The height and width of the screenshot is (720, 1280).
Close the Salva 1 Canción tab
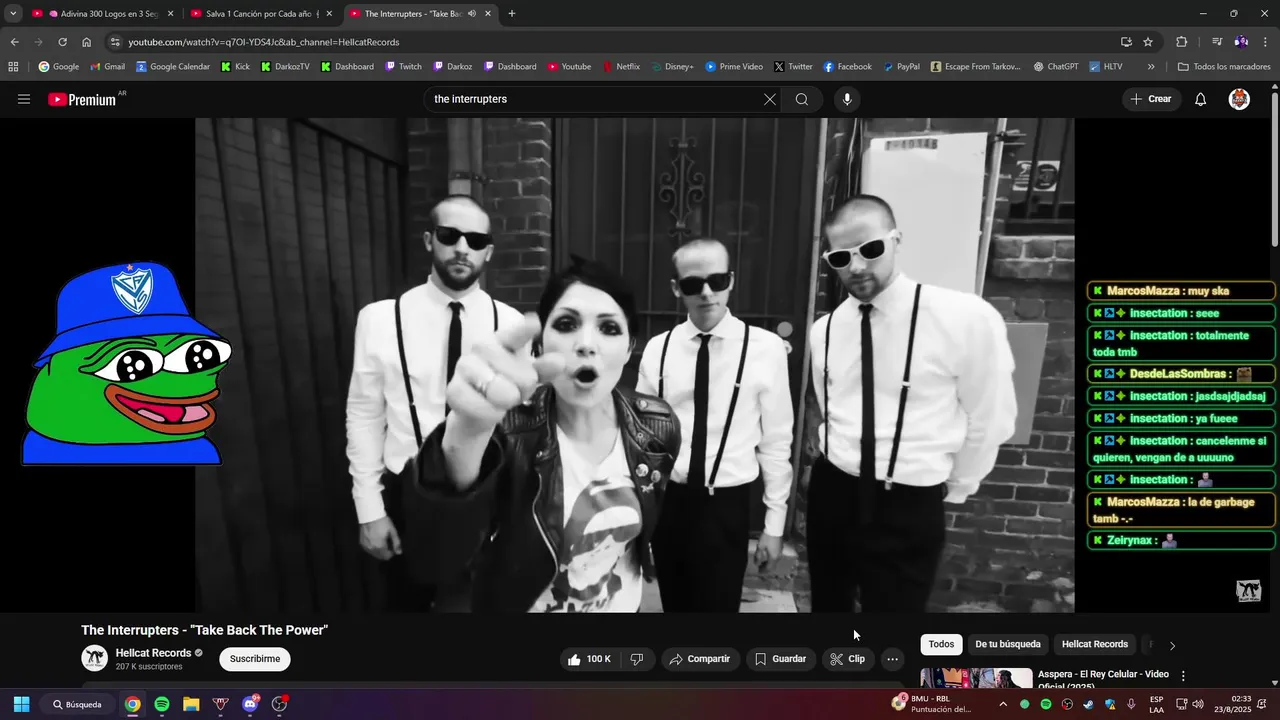coord(329,14)
